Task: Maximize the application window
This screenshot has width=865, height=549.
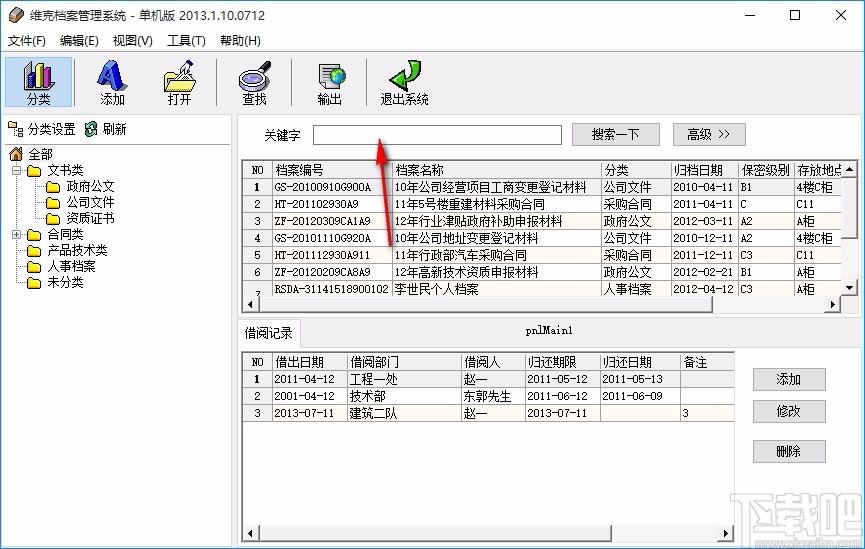Action: tap(795, 15)
